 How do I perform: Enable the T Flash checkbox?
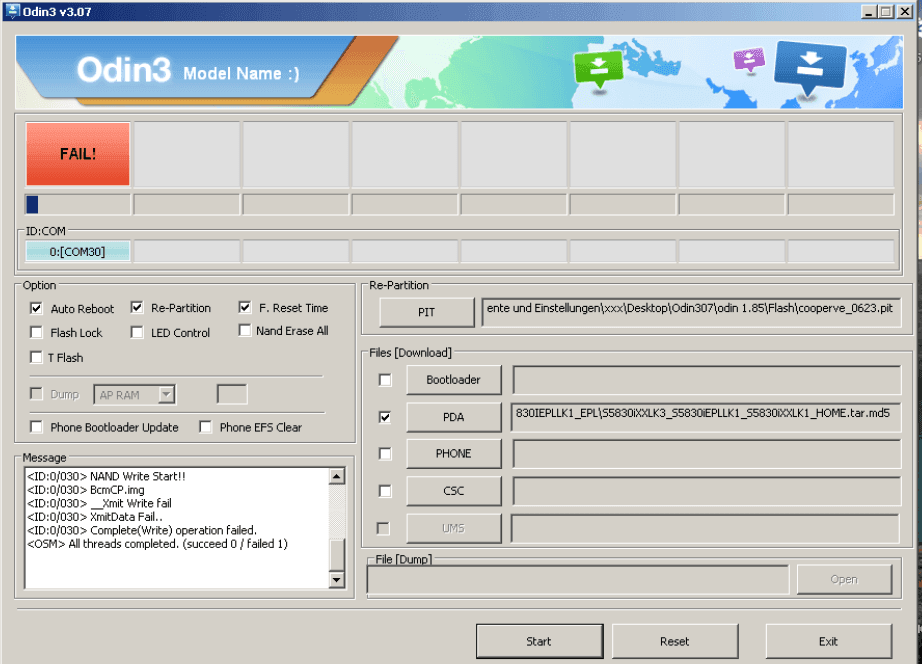click(36, 358)
